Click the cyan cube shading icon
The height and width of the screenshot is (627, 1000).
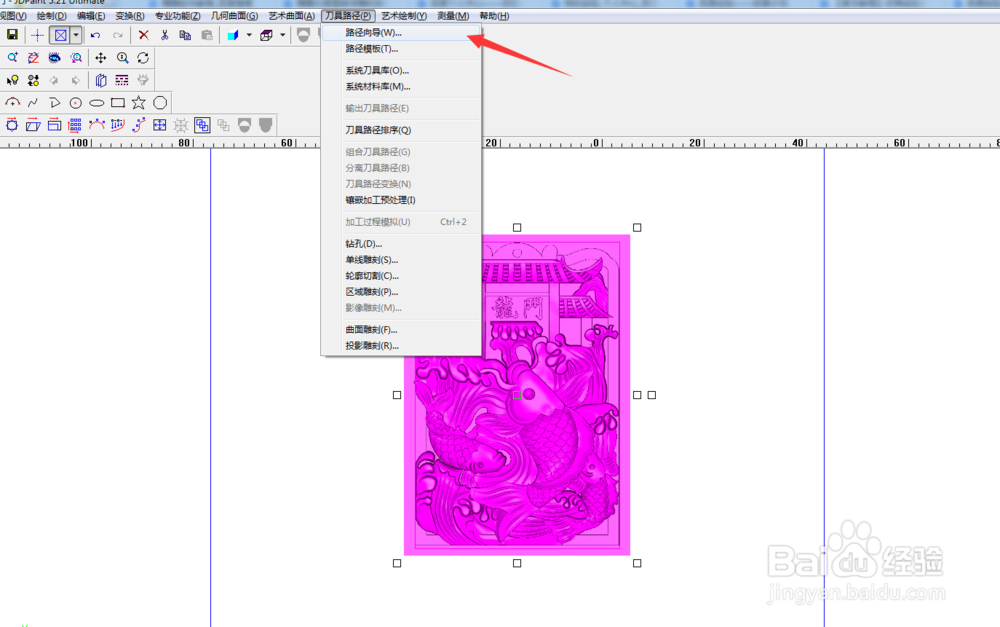click(233, 35)
